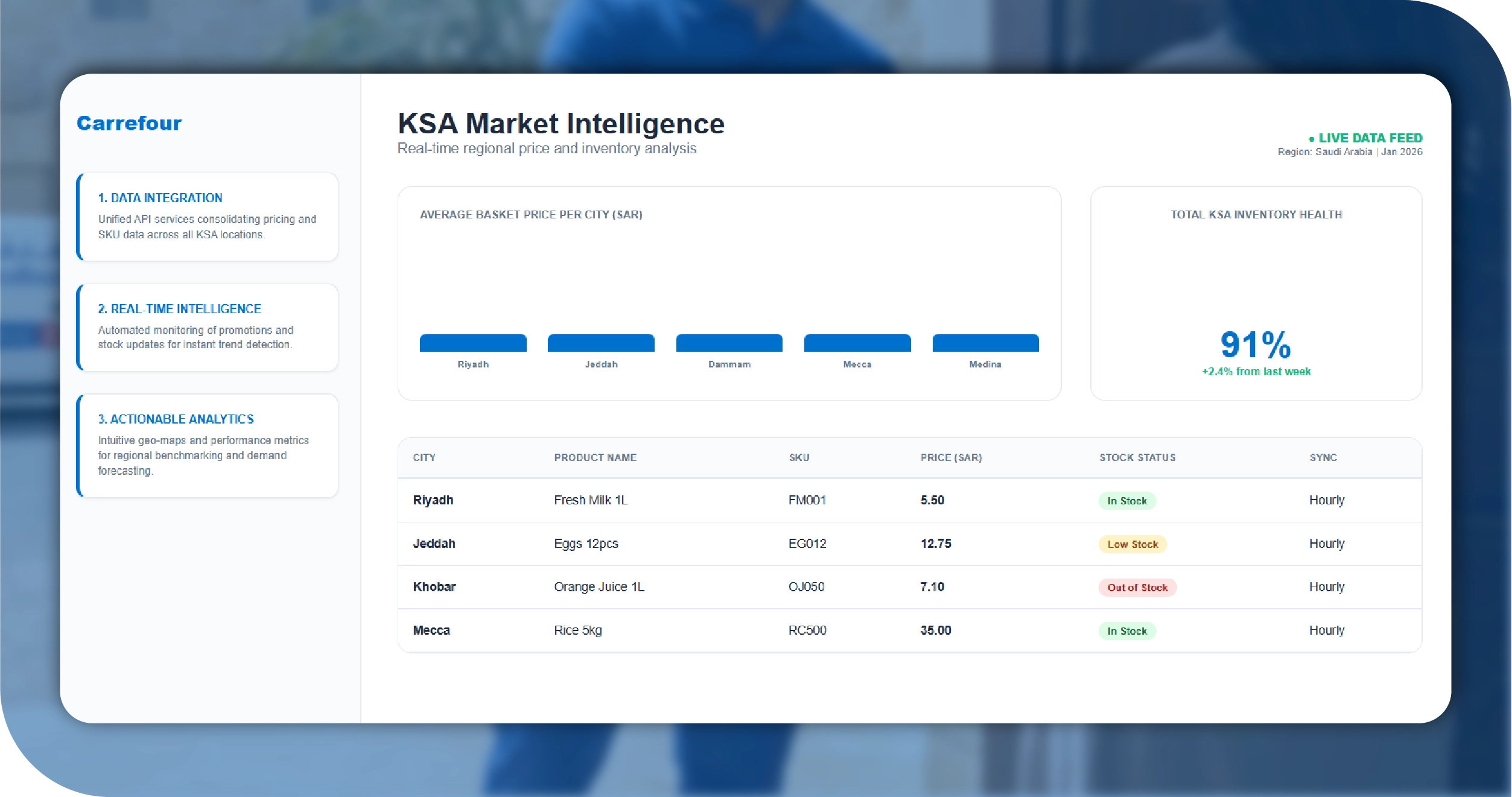Click the Carrefour logo text

point(129,123)
